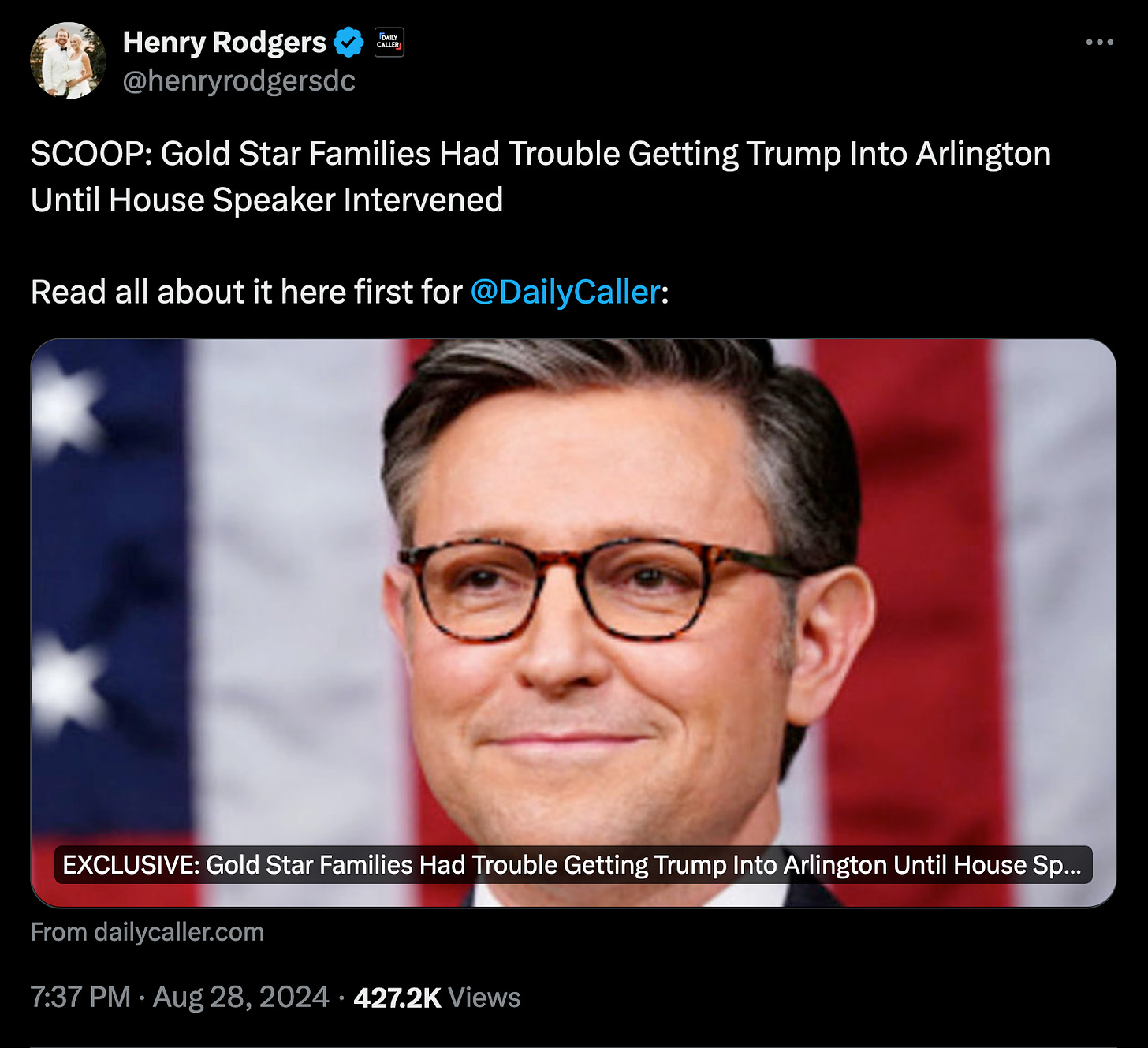1148x1048 pixels.
Task: Open the @henryrodgersdc handle link
Action: click(x=239, y=80)
